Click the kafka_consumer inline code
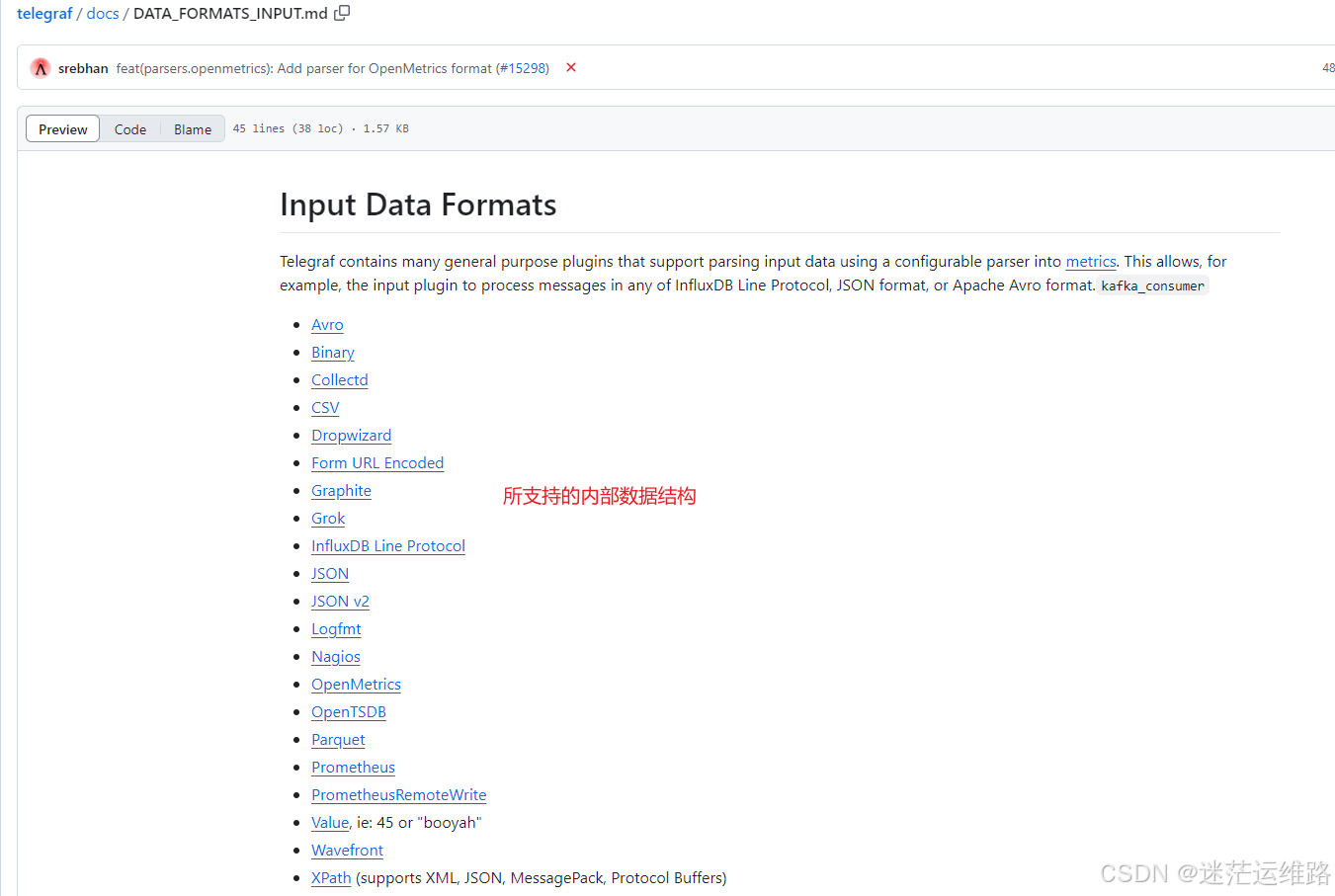 coord(1153,286)
